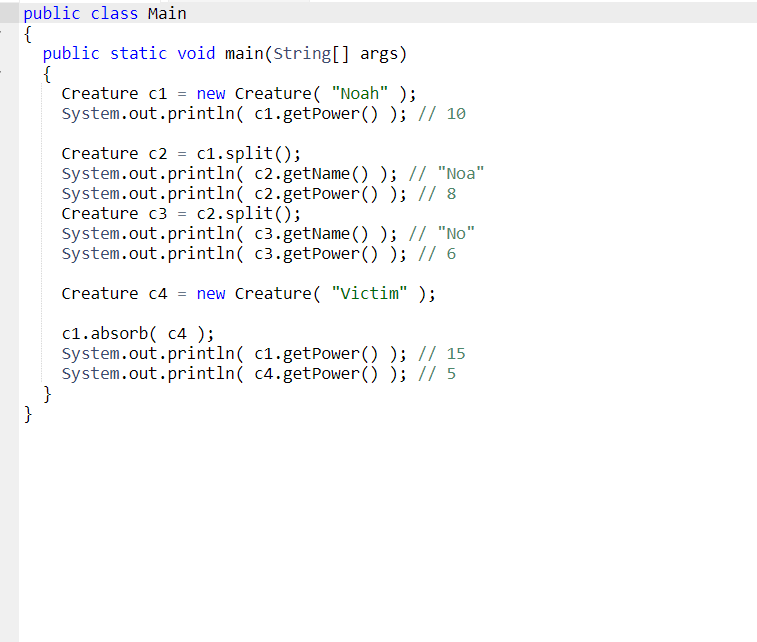Click the 'void' keyword
This screenshot has width=757, height=642.
[x=196, y=54]
